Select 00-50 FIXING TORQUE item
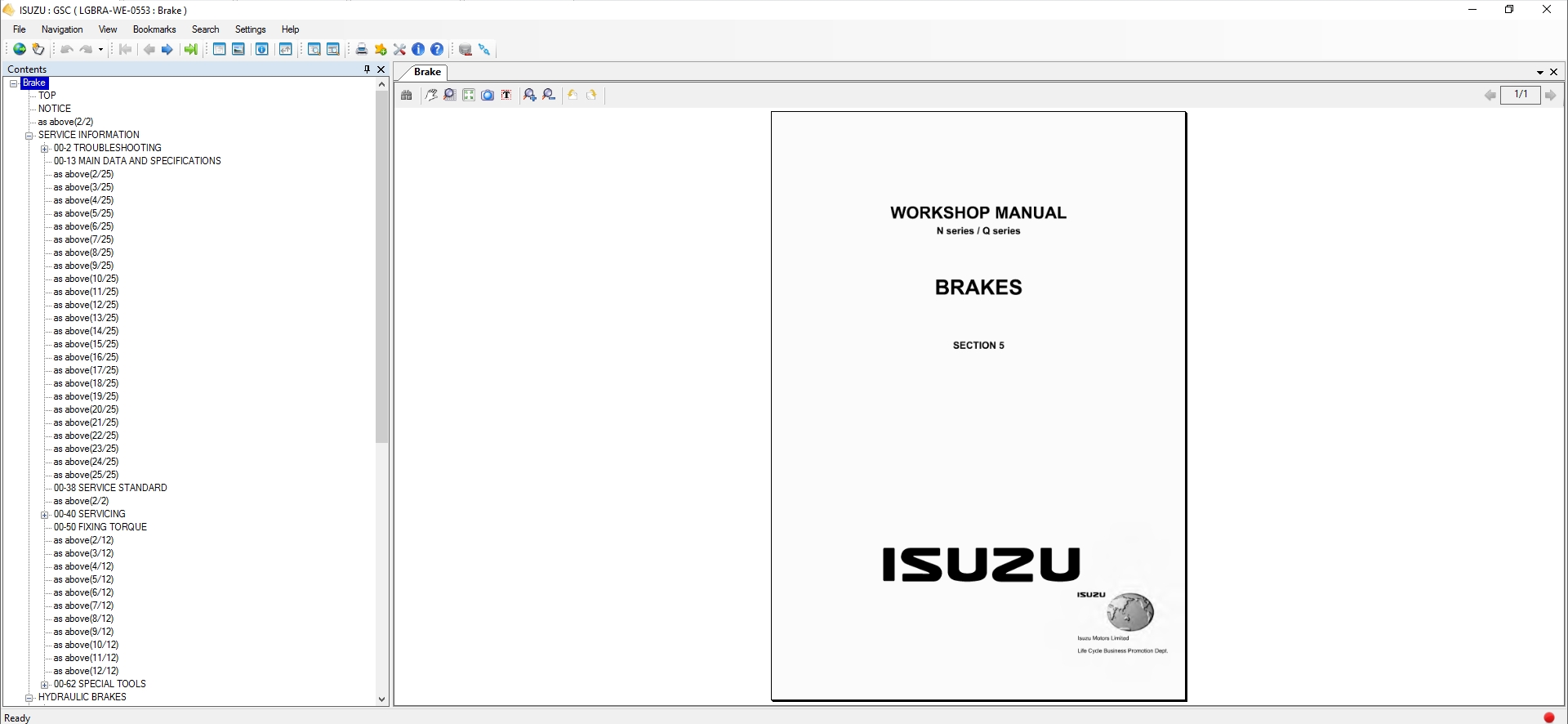Viewport: 1568px width, 724px height. (100, 527)
